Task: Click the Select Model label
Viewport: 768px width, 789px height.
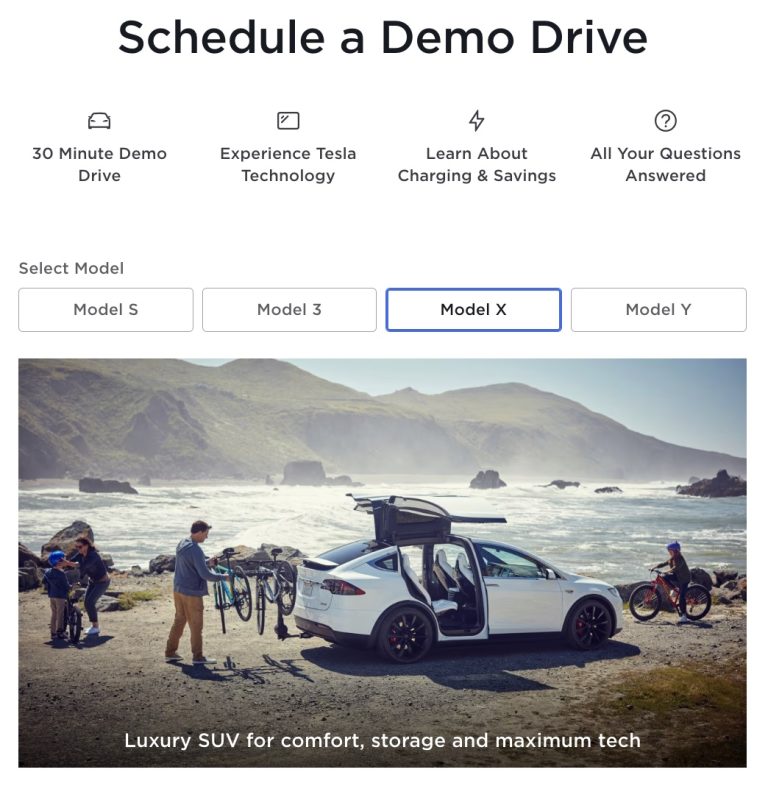Action: [x=71, y=268]
